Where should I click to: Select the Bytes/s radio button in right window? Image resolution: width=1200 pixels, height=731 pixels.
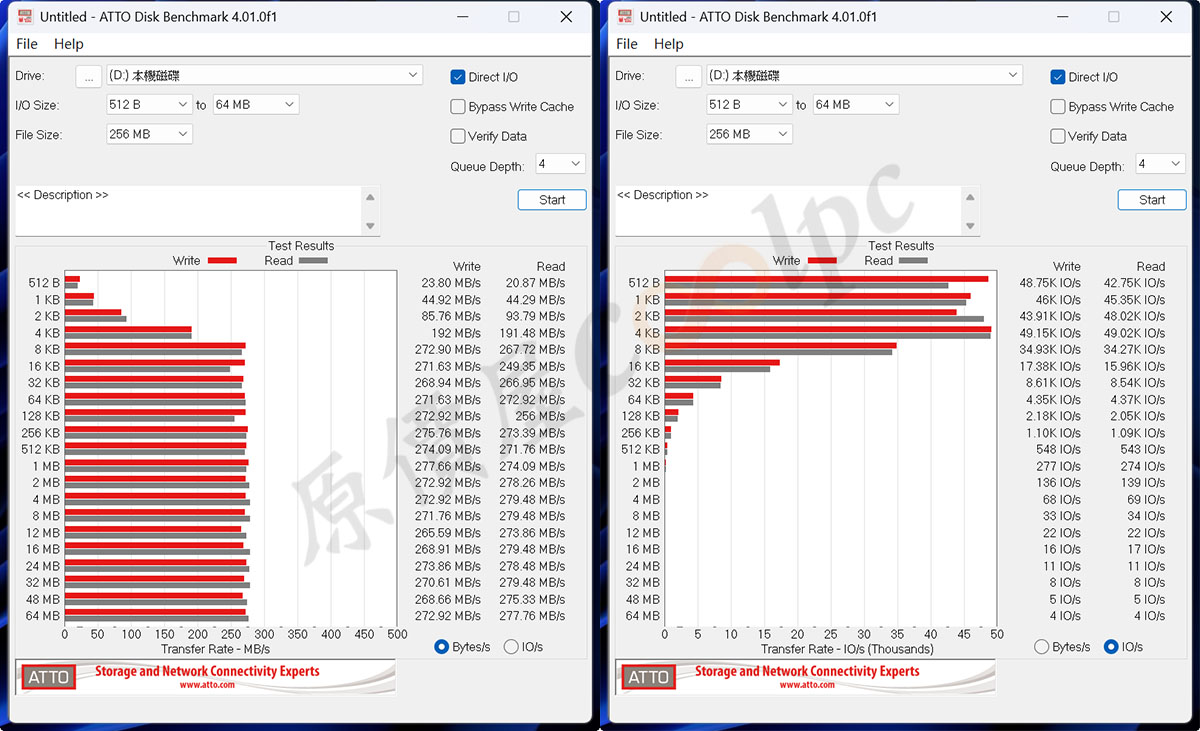1041,647
